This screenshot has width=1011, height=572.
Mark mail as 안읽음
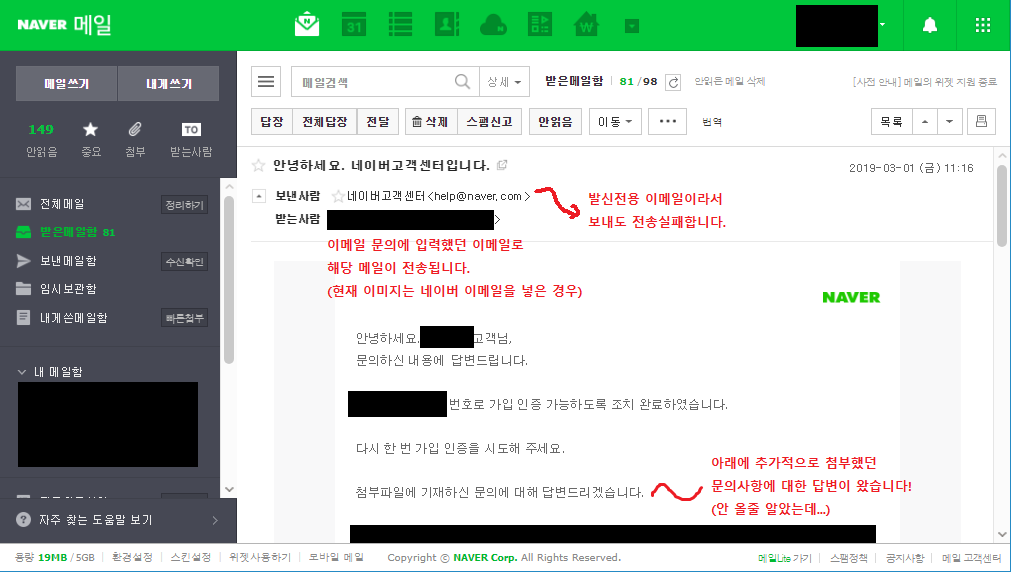tap(555, 121)
